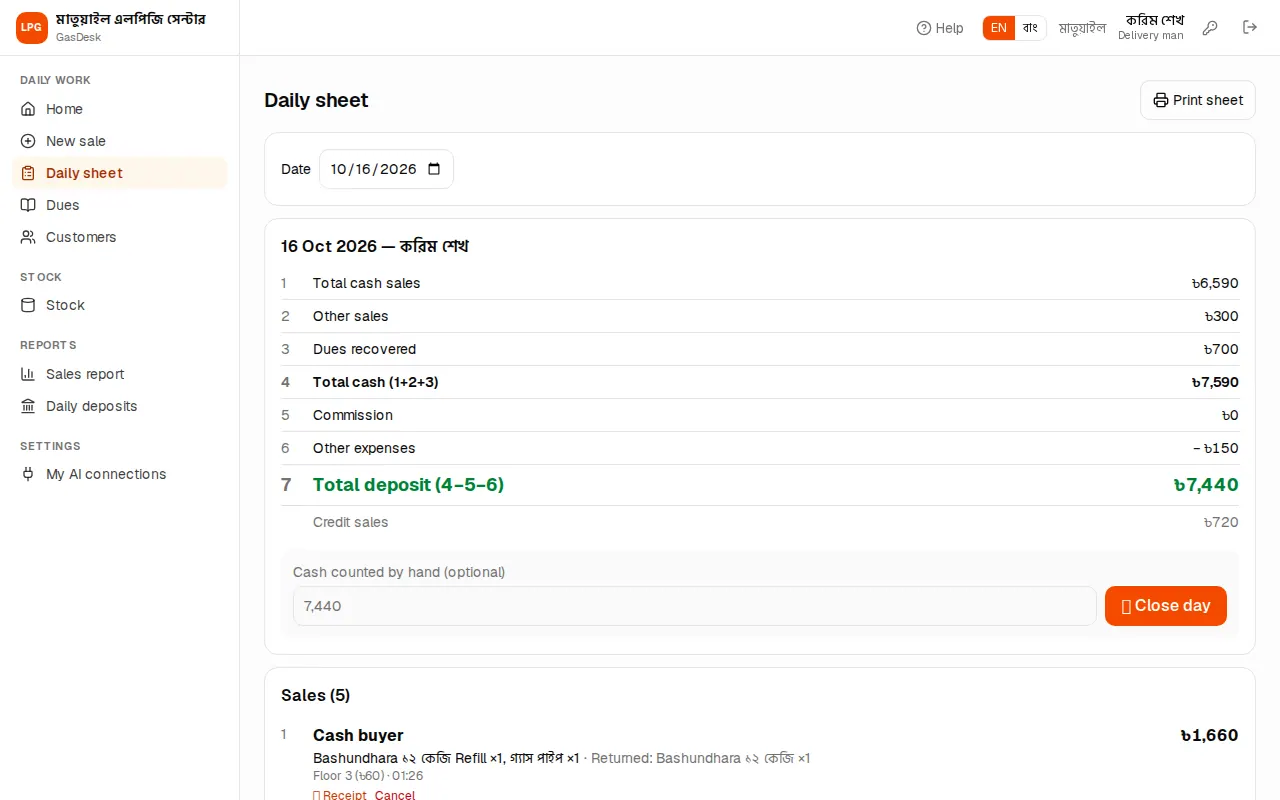Switch language to বাং
This screenshot has height=800, width=1280.
(1030, 28)
